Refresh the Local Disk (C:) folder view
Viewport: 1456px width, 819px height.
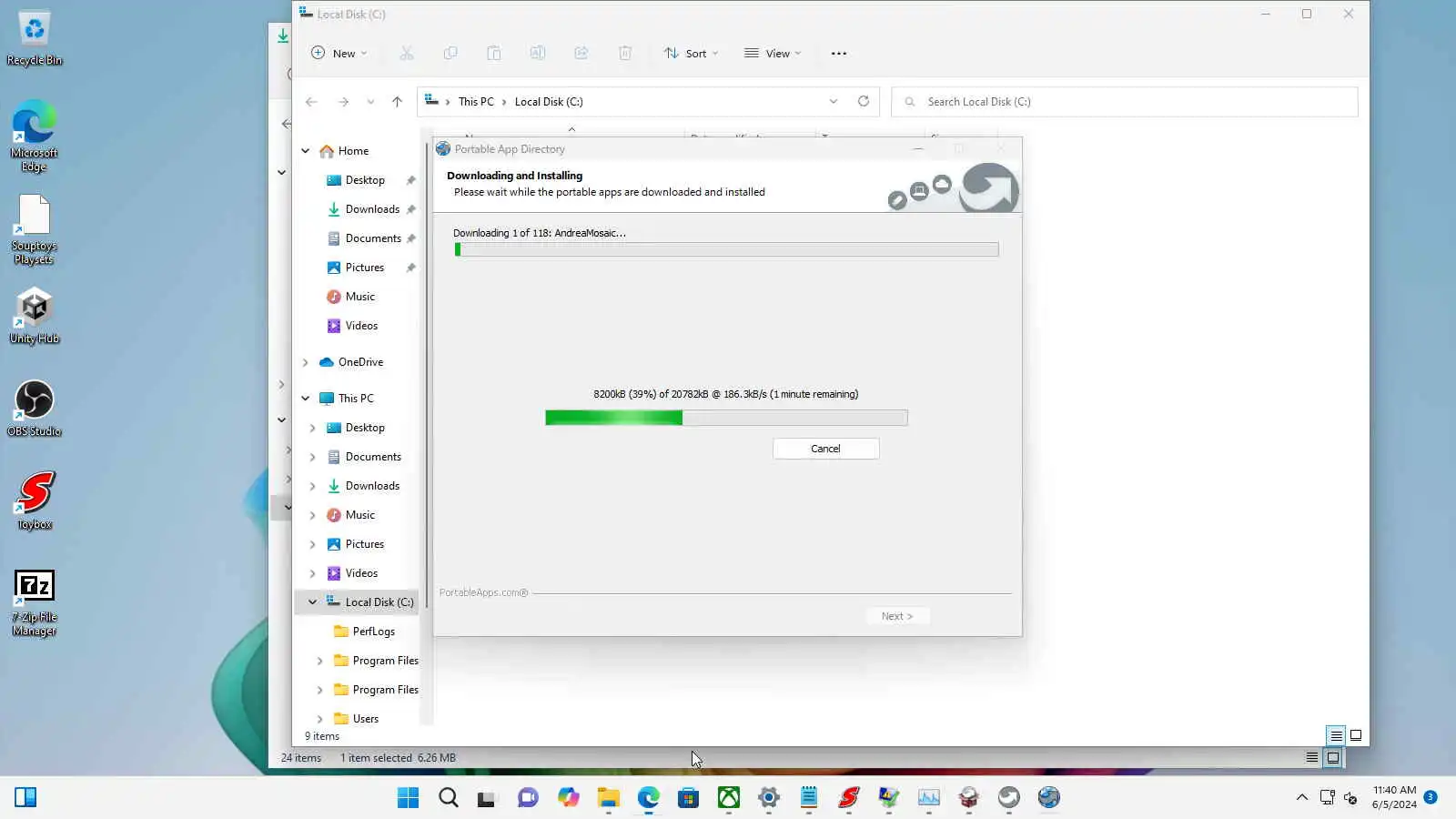[864, 101]
